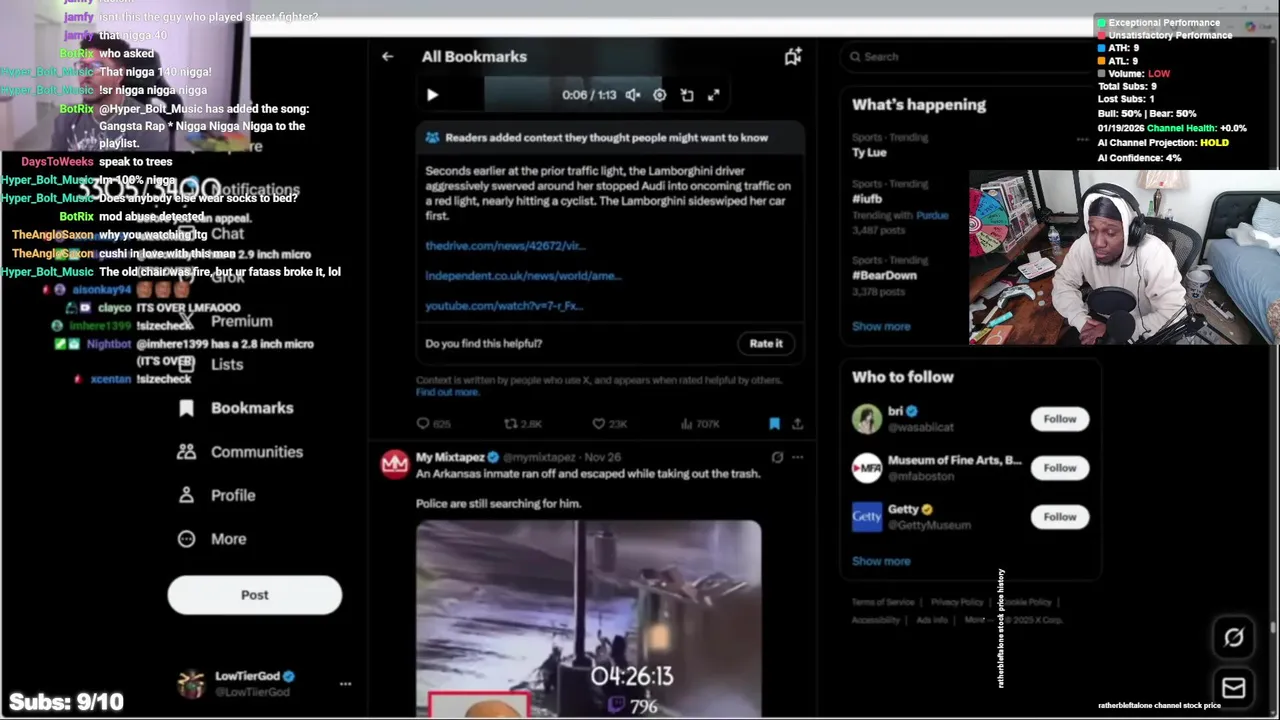Open the My Mixtapez post video thumbnail

point(588,618)
